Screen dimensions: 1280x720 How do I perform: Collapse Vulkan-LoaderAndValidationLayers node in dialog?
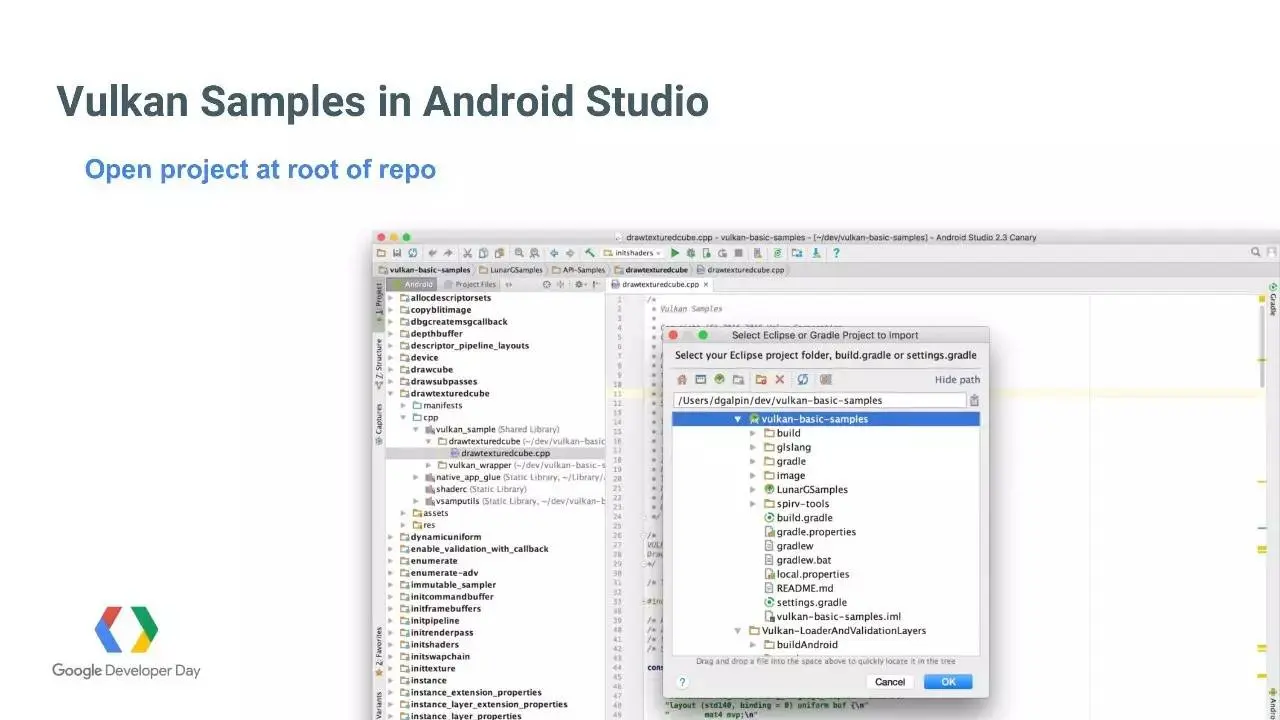(738, 631)
